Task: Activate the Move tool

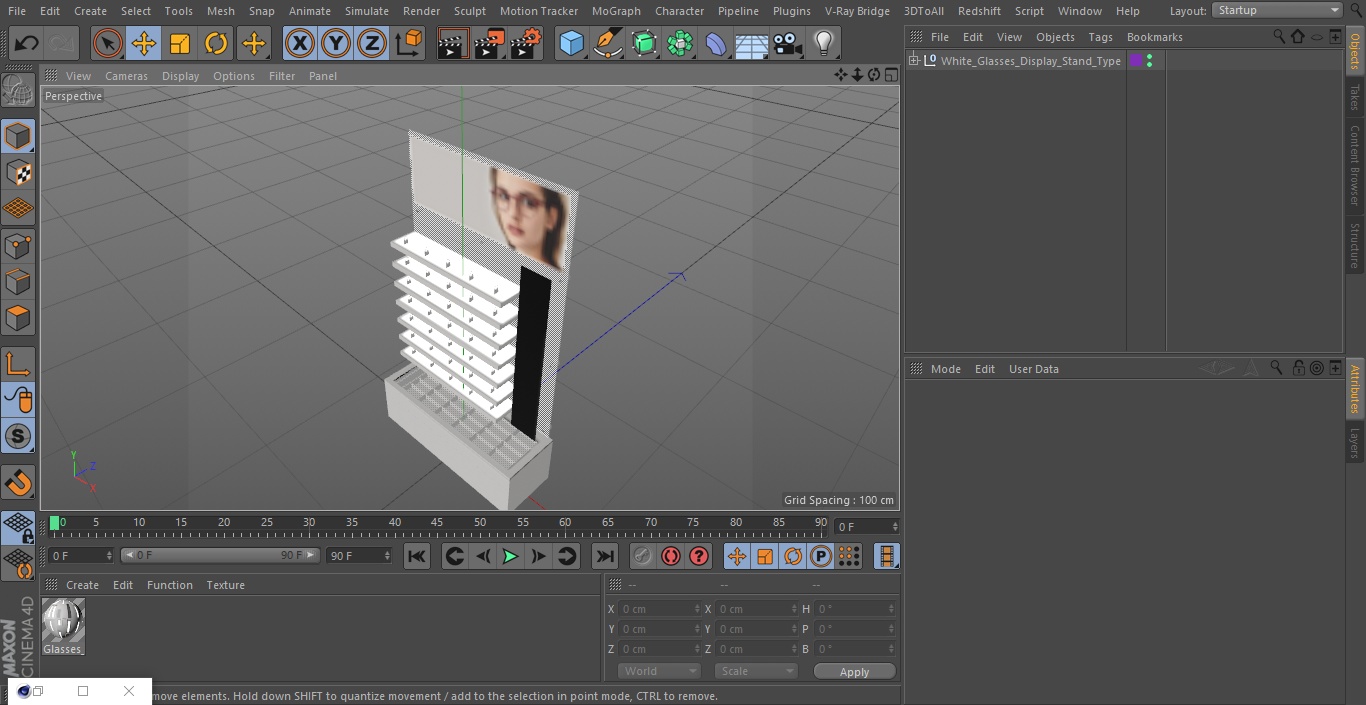Action: (x=144, y=44)
